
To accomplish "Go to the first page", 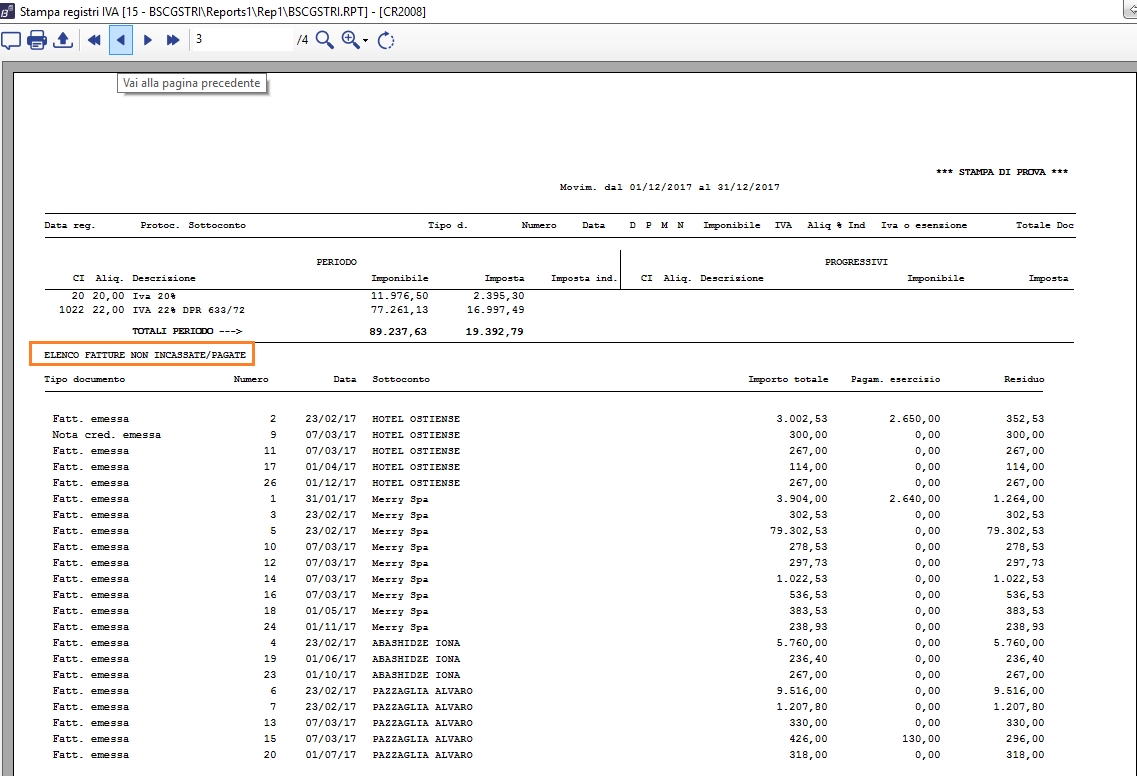I will click(95, 40).
